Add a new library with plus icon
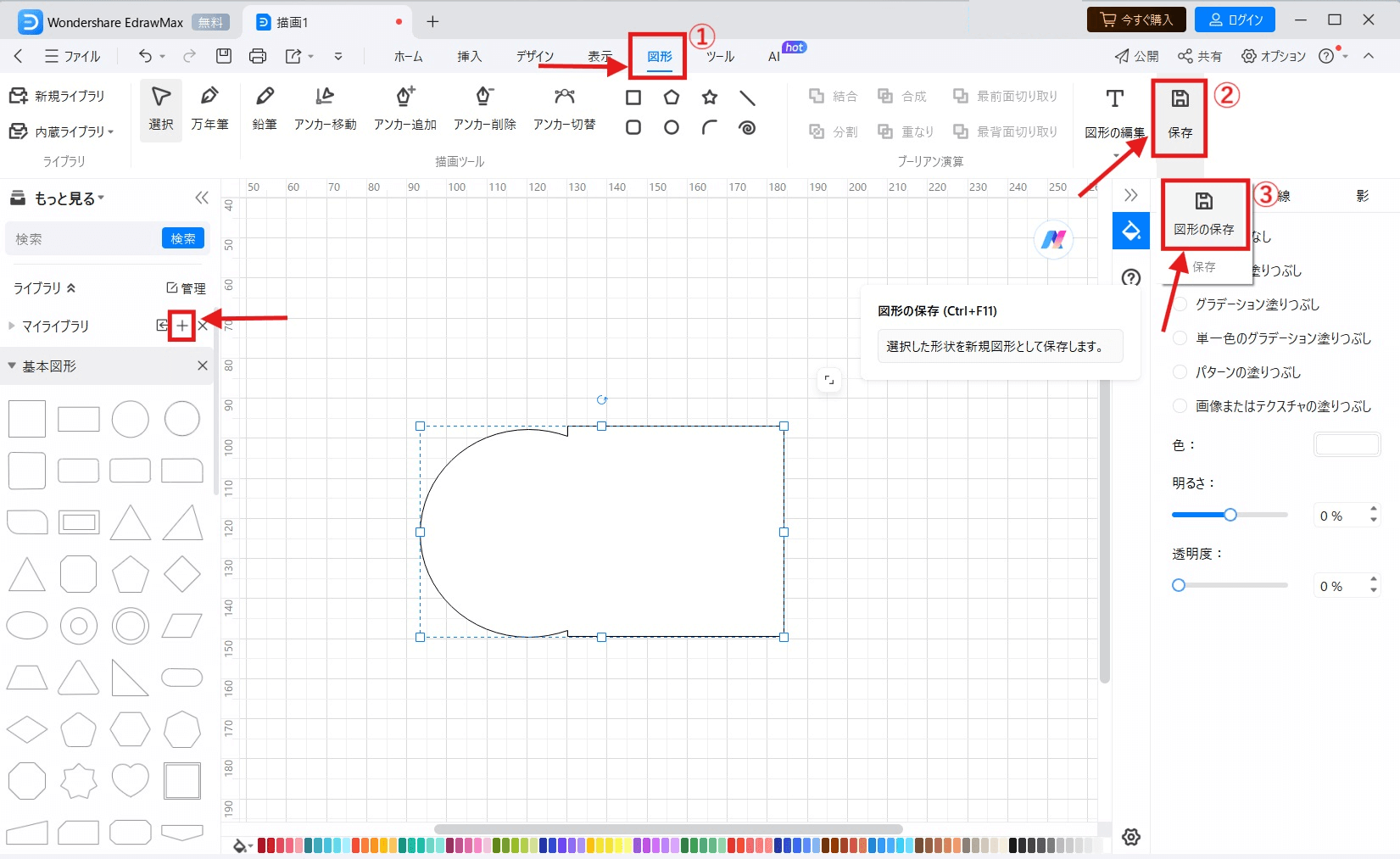The width and height of the screenshot is (1400, 859). click(182, 326)
